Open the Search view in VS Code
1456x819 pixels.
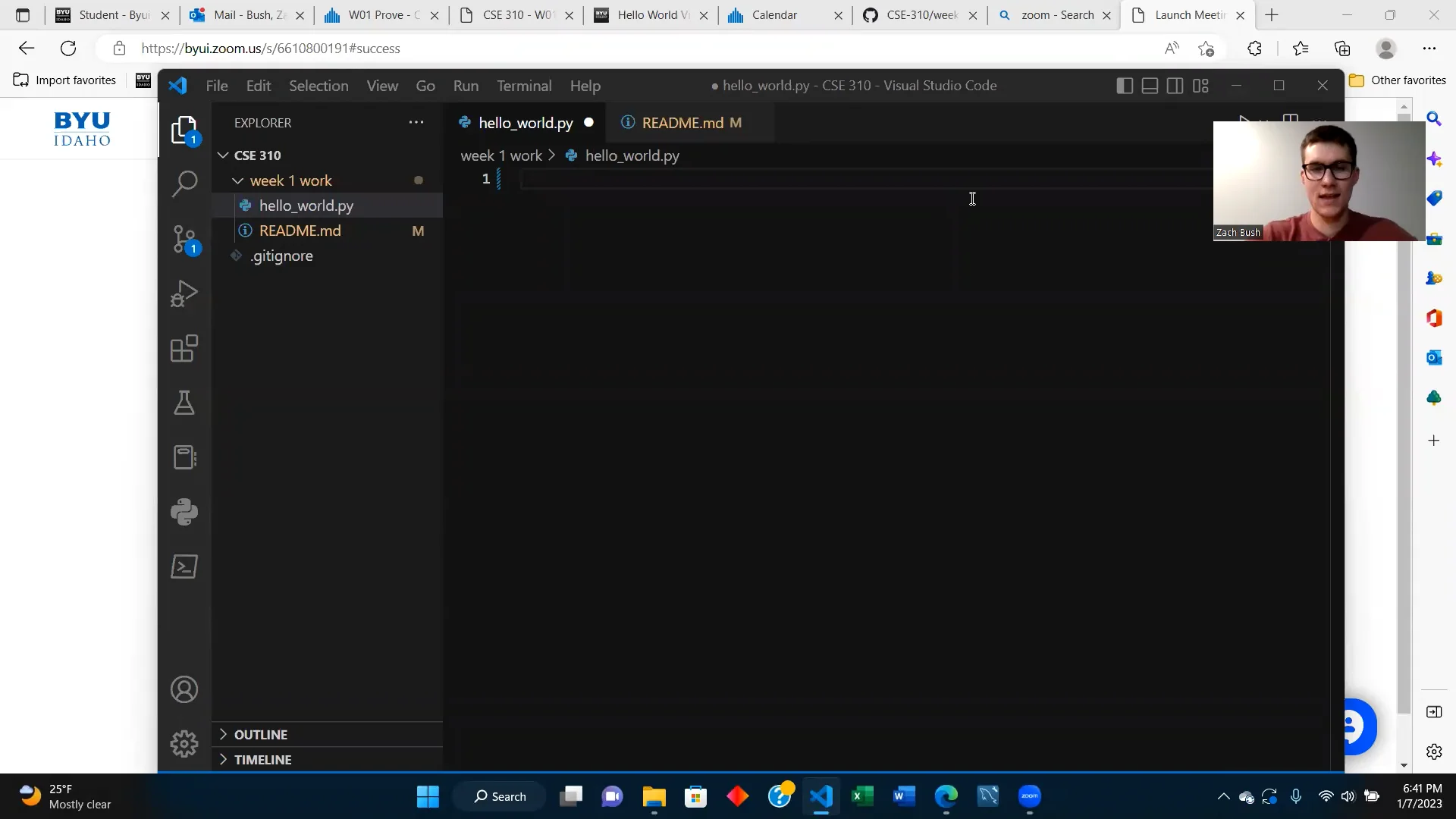[184, 184]
